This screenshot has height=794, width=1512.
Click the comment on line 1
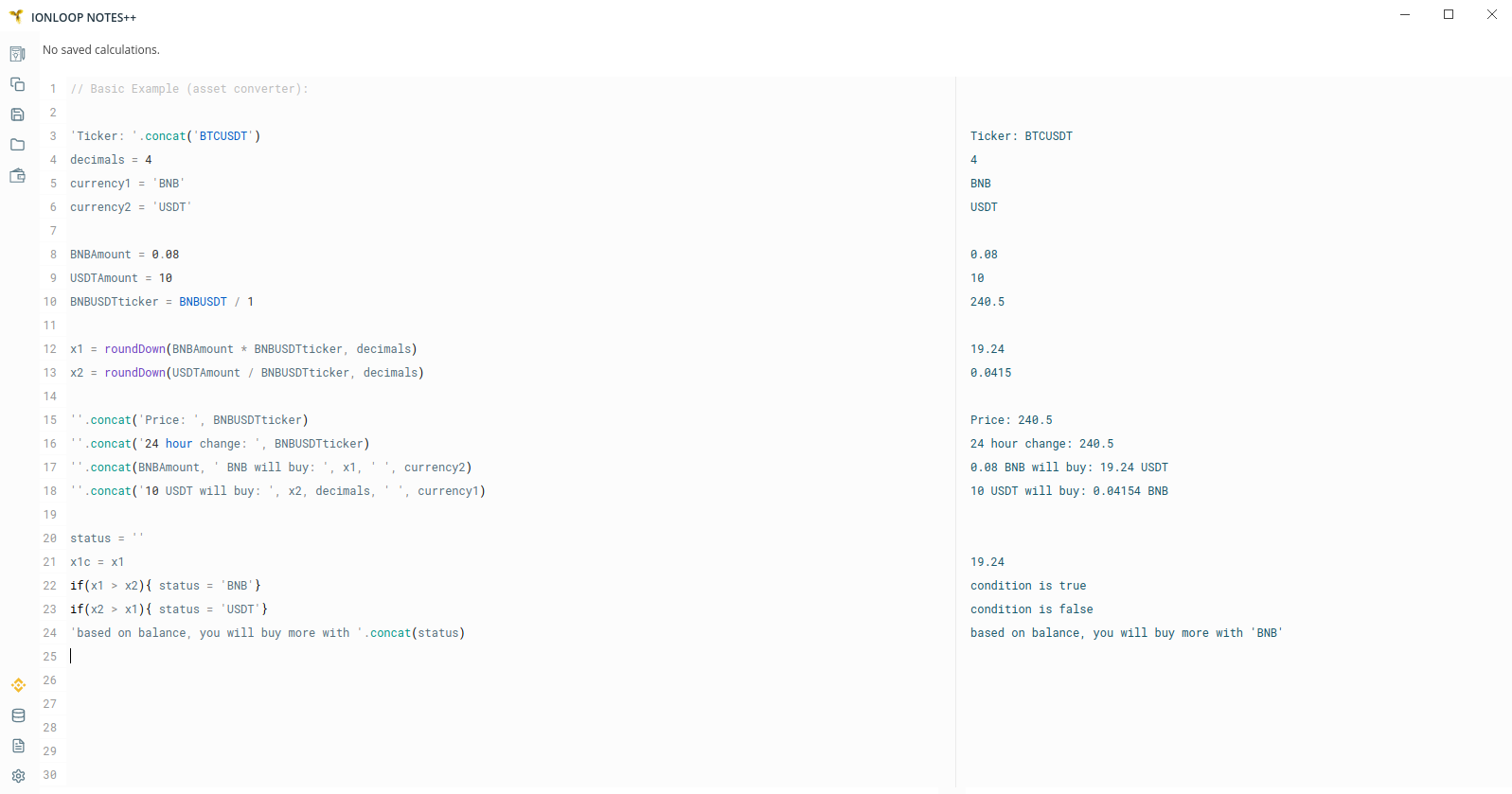pos(189,89)
